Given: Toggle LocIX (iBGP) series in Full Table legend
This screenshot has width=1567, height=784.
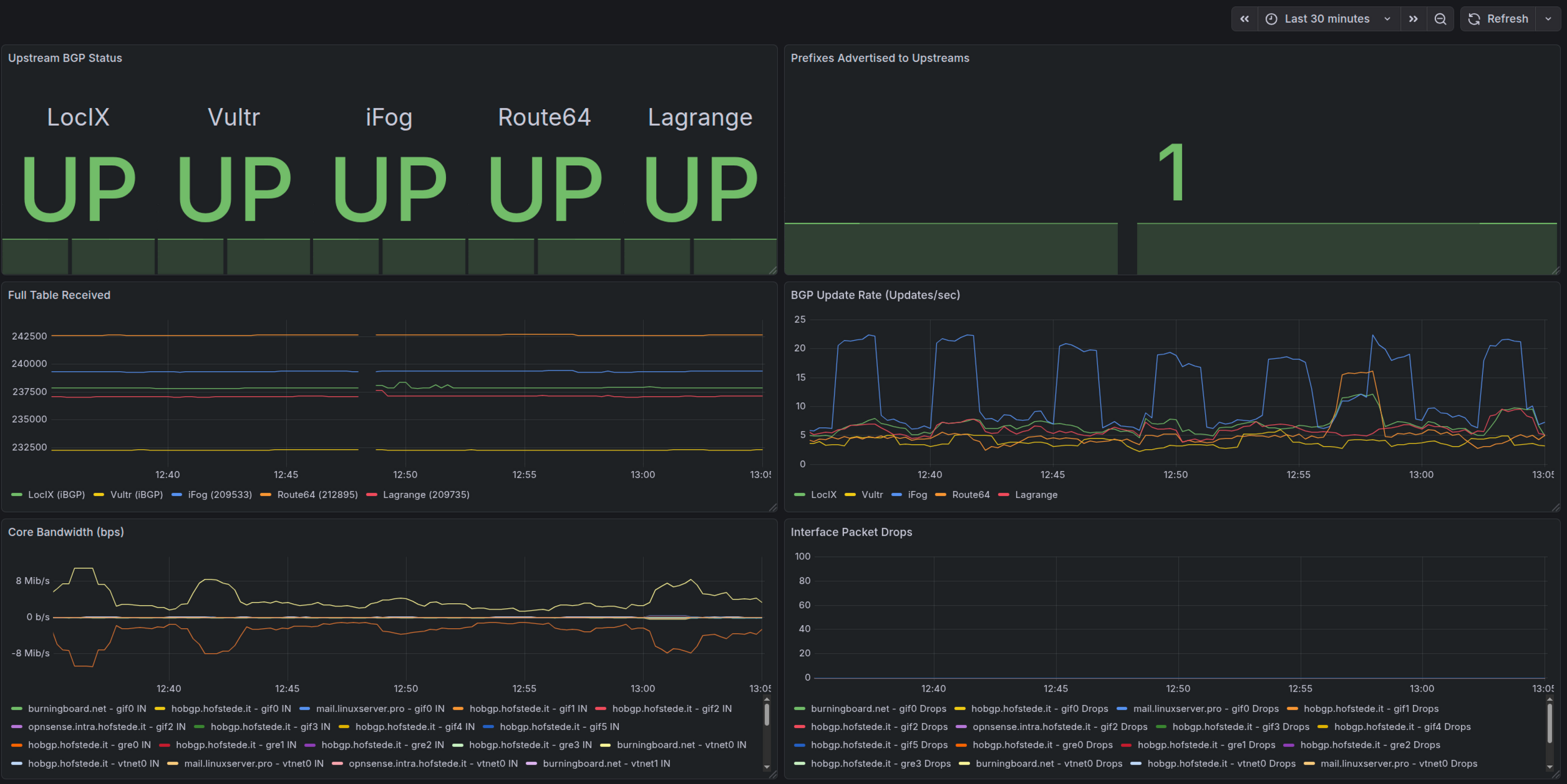Looking at the screenshot, I should tap(56, 495).
